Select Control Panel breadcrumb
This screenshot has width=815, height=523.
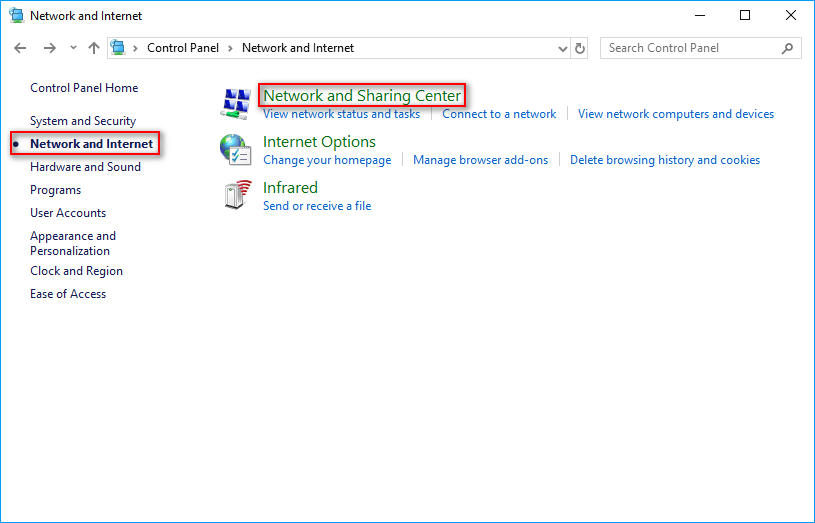(183, 48)
